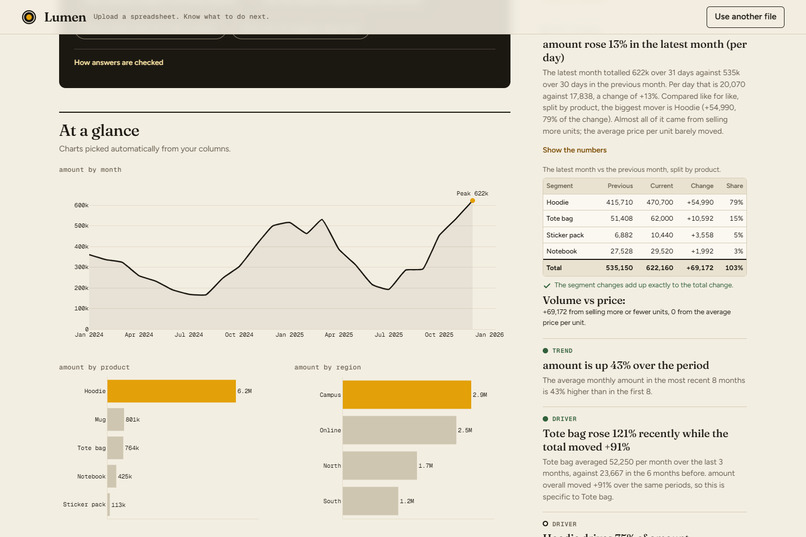Click the Total row label
This screenshot has height=537, width=806.
[x=554, y=268]
